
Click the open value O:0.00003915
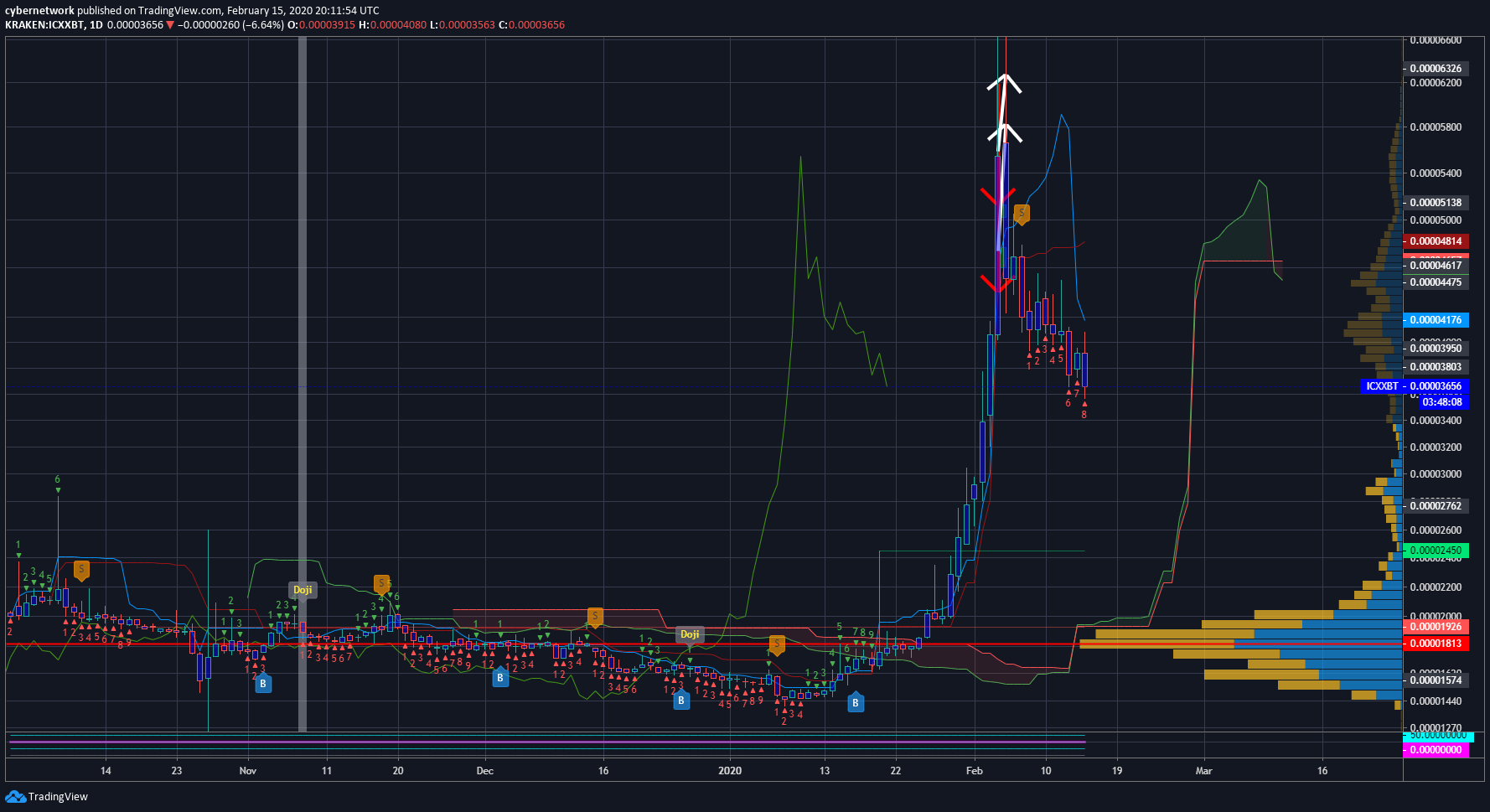click(322, 25)
